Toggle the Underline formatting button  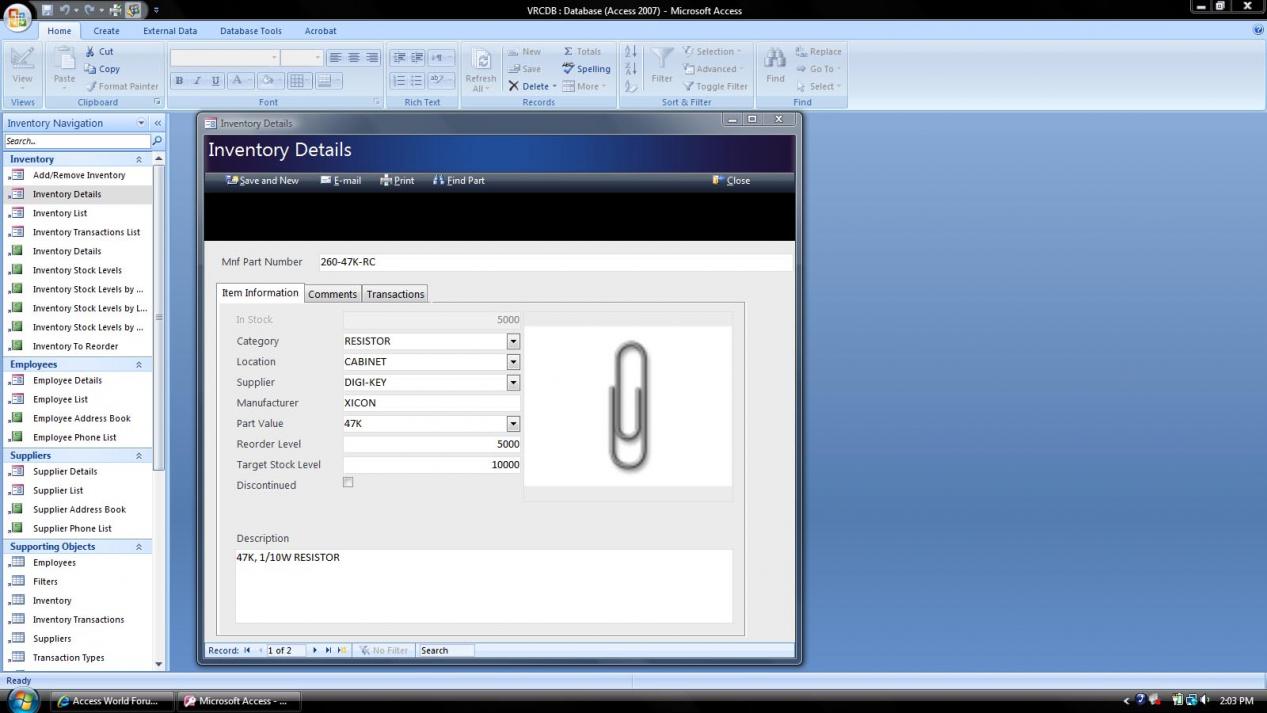point(215,81)
